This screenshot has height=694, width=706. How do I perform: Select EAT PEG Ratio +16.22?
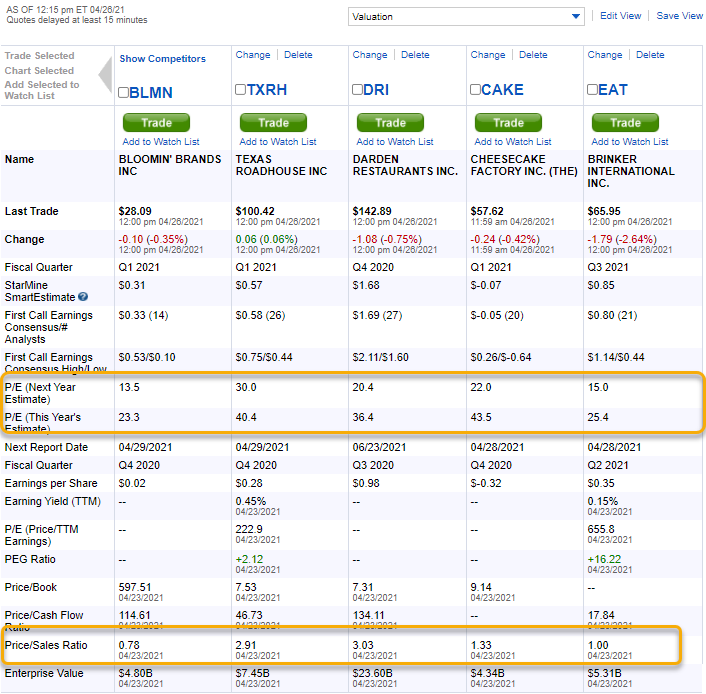point(604,559)
